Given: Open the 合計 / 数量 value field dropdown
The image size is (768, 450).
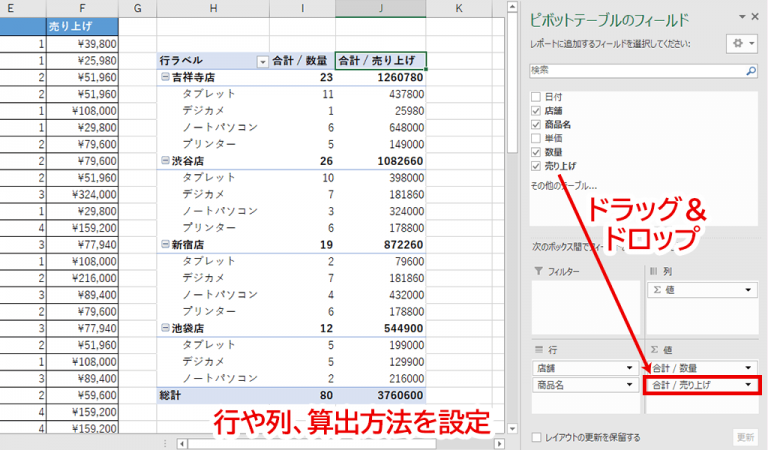Looking at the screenshot, I should click(748, 368).
